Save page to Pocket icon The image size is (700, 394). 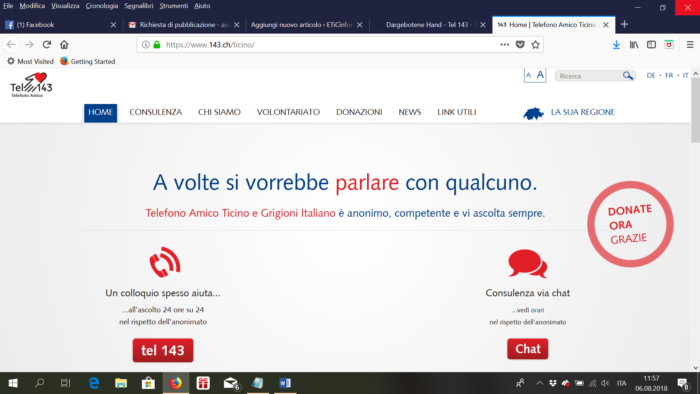tap(520, 45)
